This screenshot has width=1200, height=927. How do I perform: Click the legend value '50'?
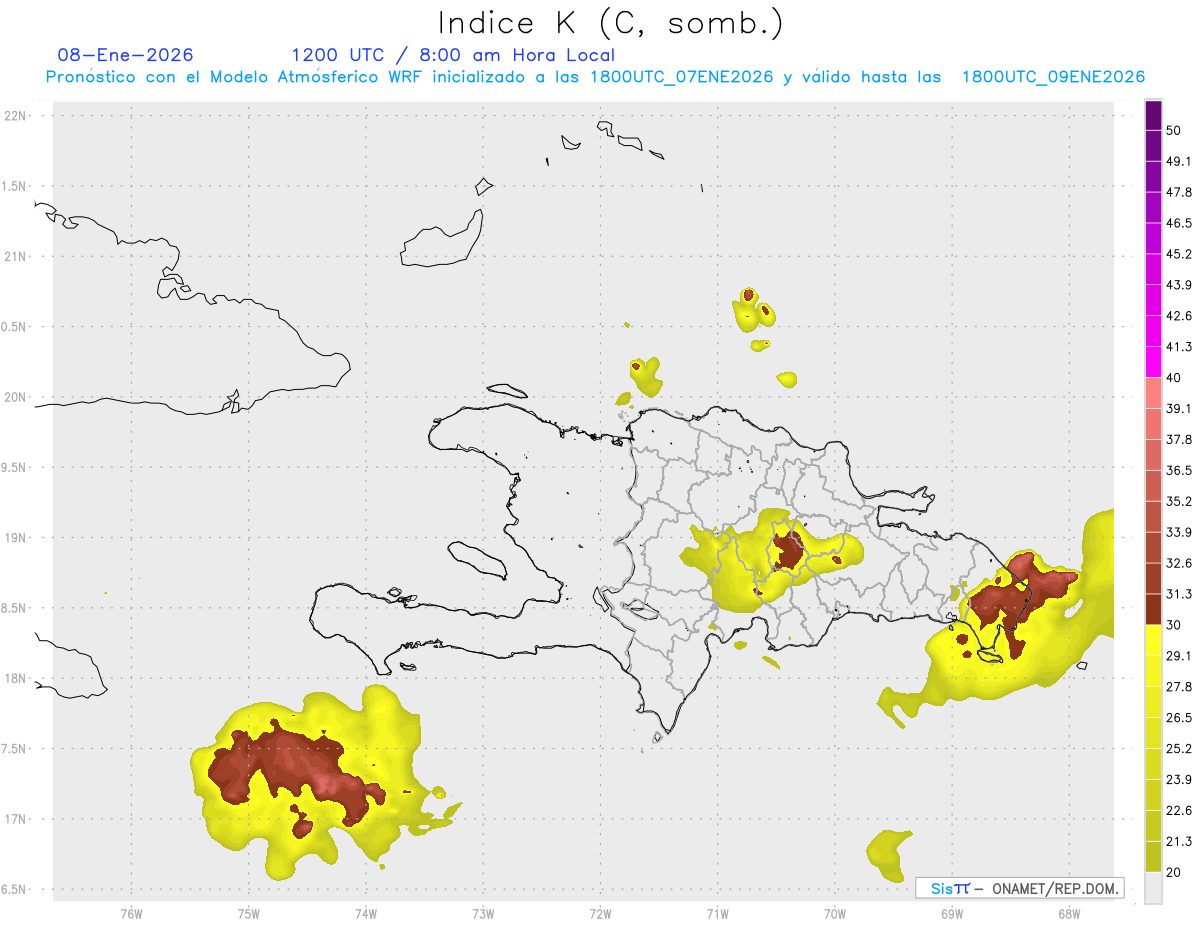pyautogui.click(x=1174, y=131)
